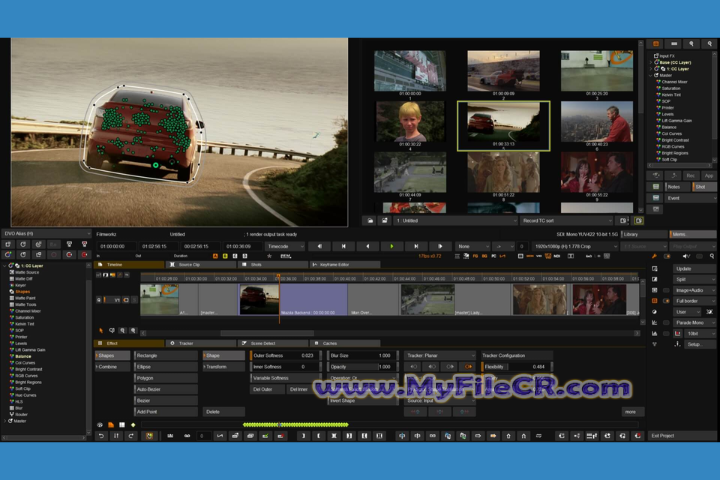The height and width of the screenshot is (480, 720).
Task: Select the orange arrow pointer tool under timeline
Action: click(101, 331)
